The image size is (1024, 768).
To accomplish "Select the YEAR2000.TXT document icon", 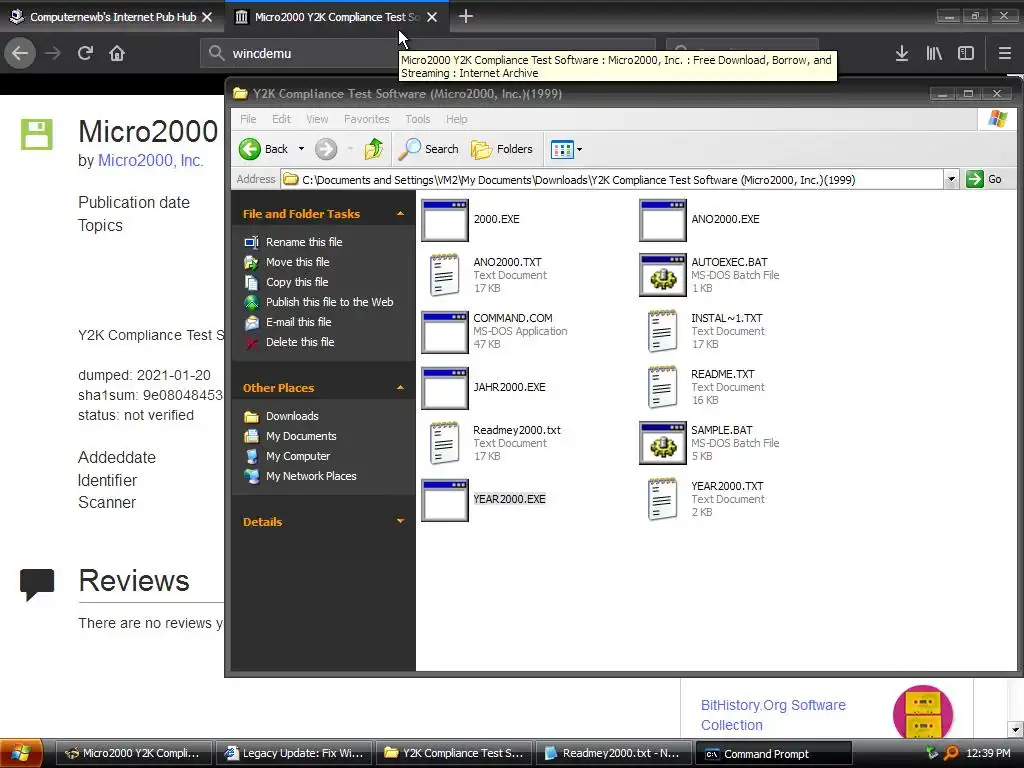I will [663, 500].
